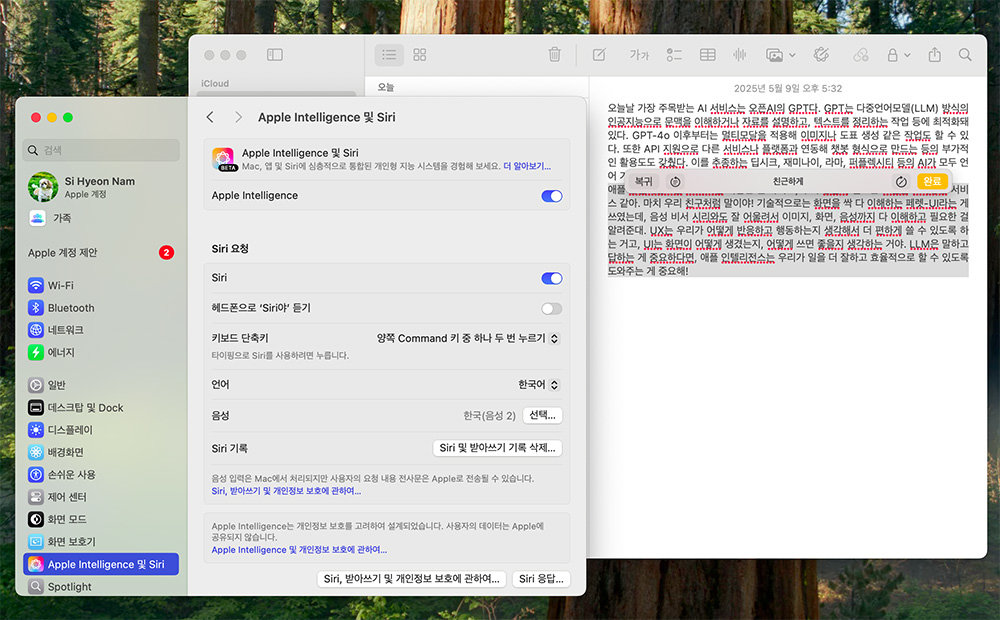The image size is (1000, 620).
Task: Disable the Apple Intelligence switch
Action: pyautogui.click(x=551, y=196)
